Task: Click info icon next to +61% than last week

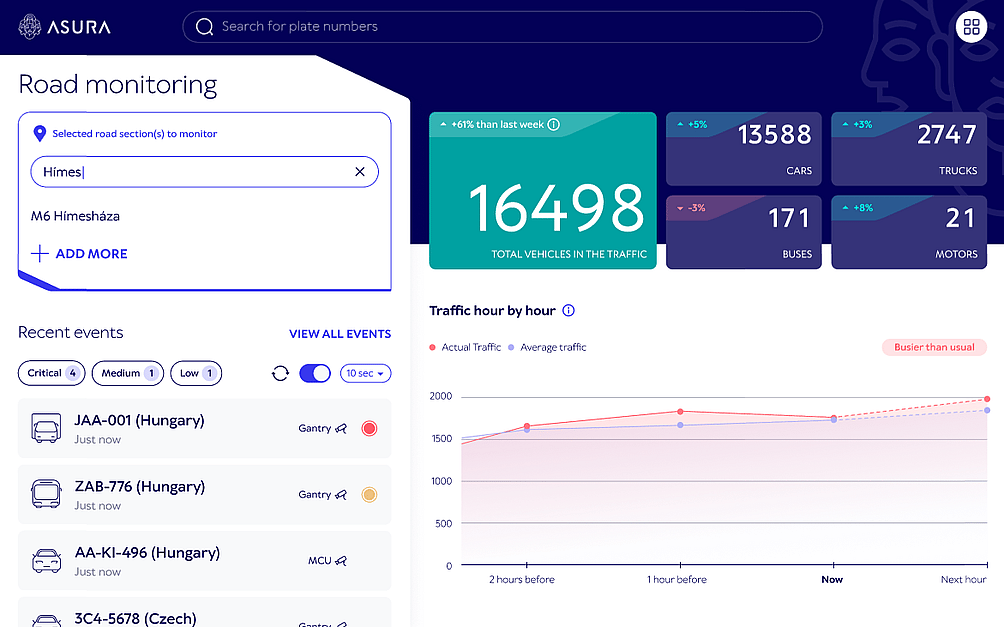Action: pyautogui.click(x=554, y=125)
